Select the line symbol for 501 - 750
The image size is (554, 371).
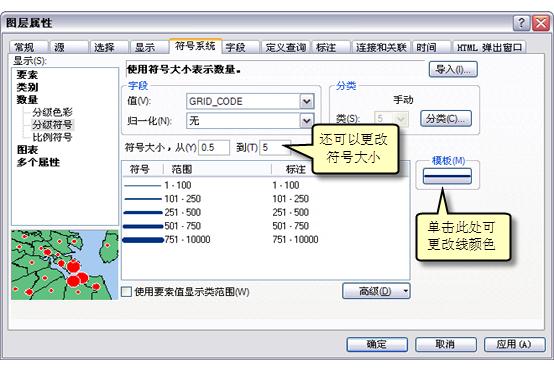(x=143, y=226)
